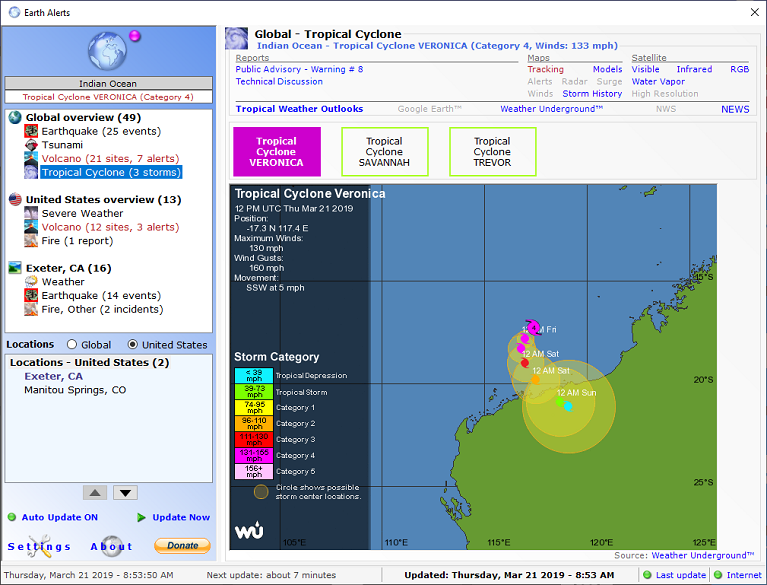The width and height of the screenshot is (767, 585).
Task: Open the Weather Underground link in toolbar row
Action: click(551, 109)
